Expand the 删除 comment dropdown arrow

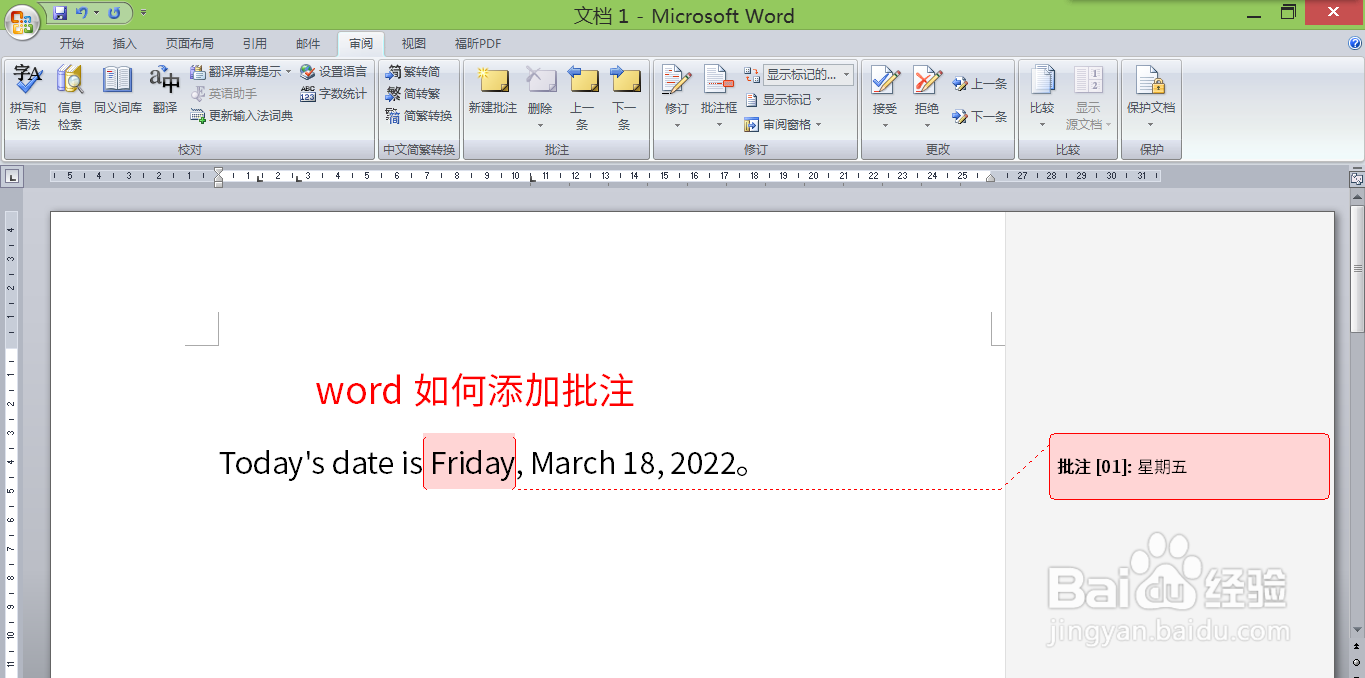tap(540, 125)
